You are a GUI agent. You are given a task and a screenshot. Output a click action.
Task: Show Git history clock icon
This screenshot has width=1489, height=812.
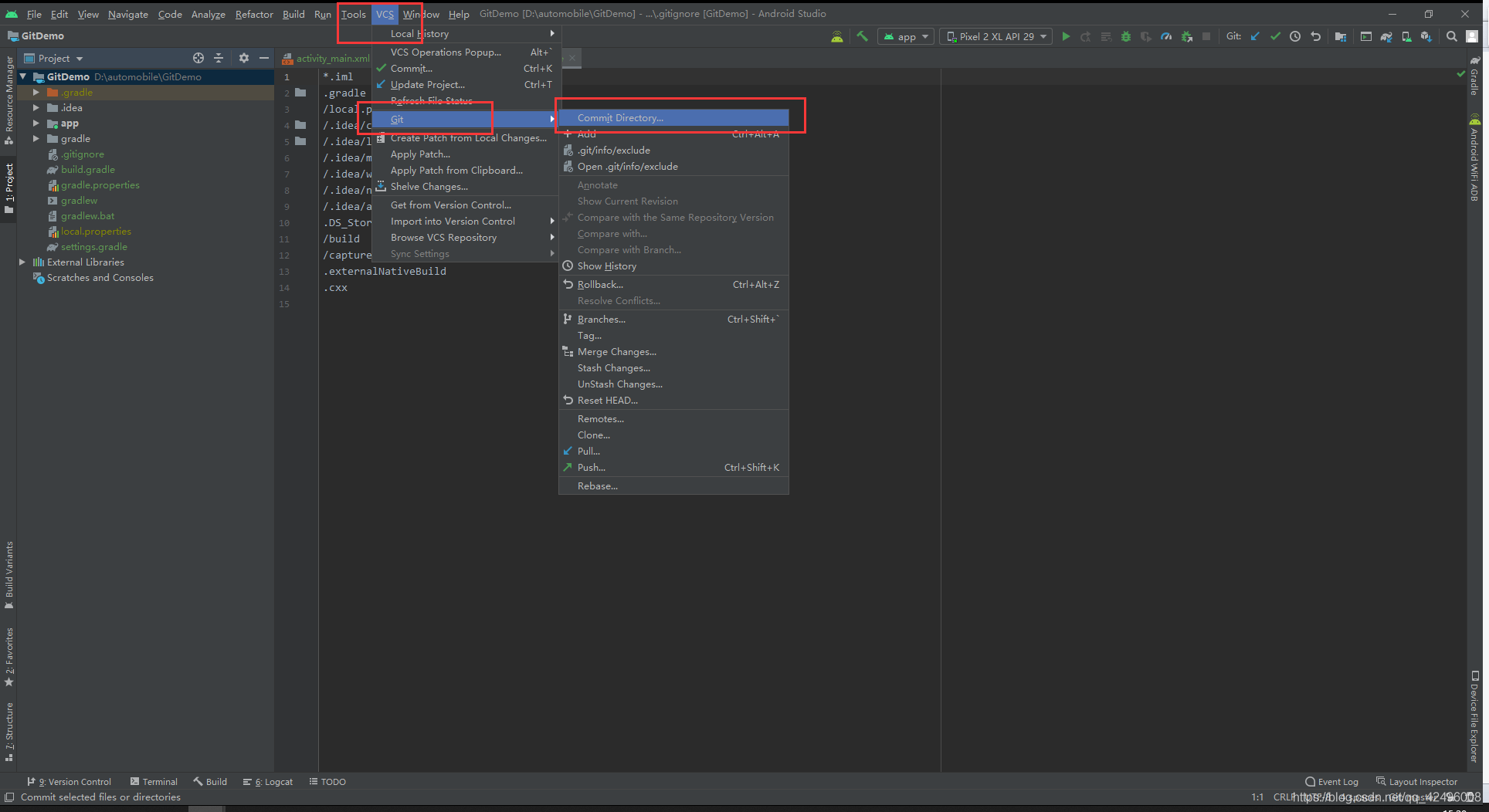1295,36
